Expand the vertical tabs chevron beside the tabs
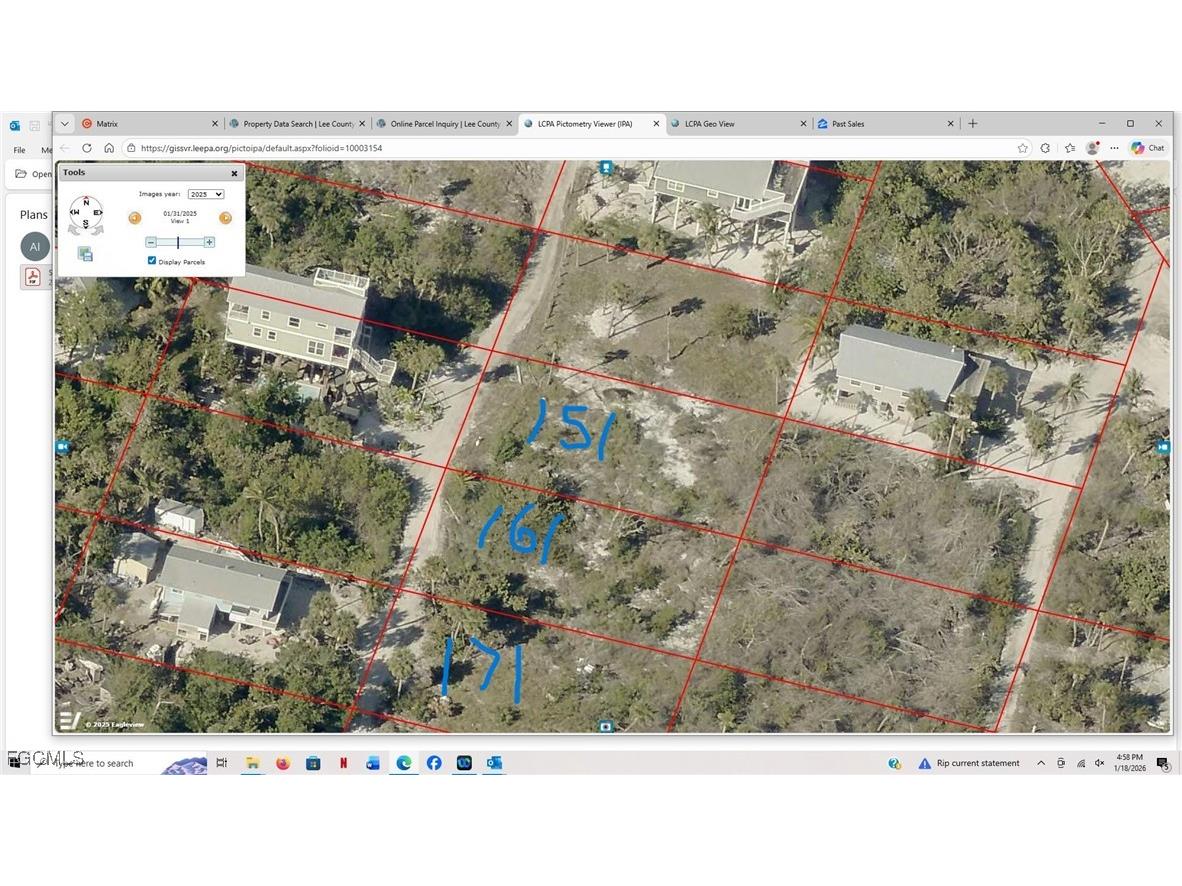This screenshot has width=1182, height=886. pyautogui.click(x=64, y=123)
